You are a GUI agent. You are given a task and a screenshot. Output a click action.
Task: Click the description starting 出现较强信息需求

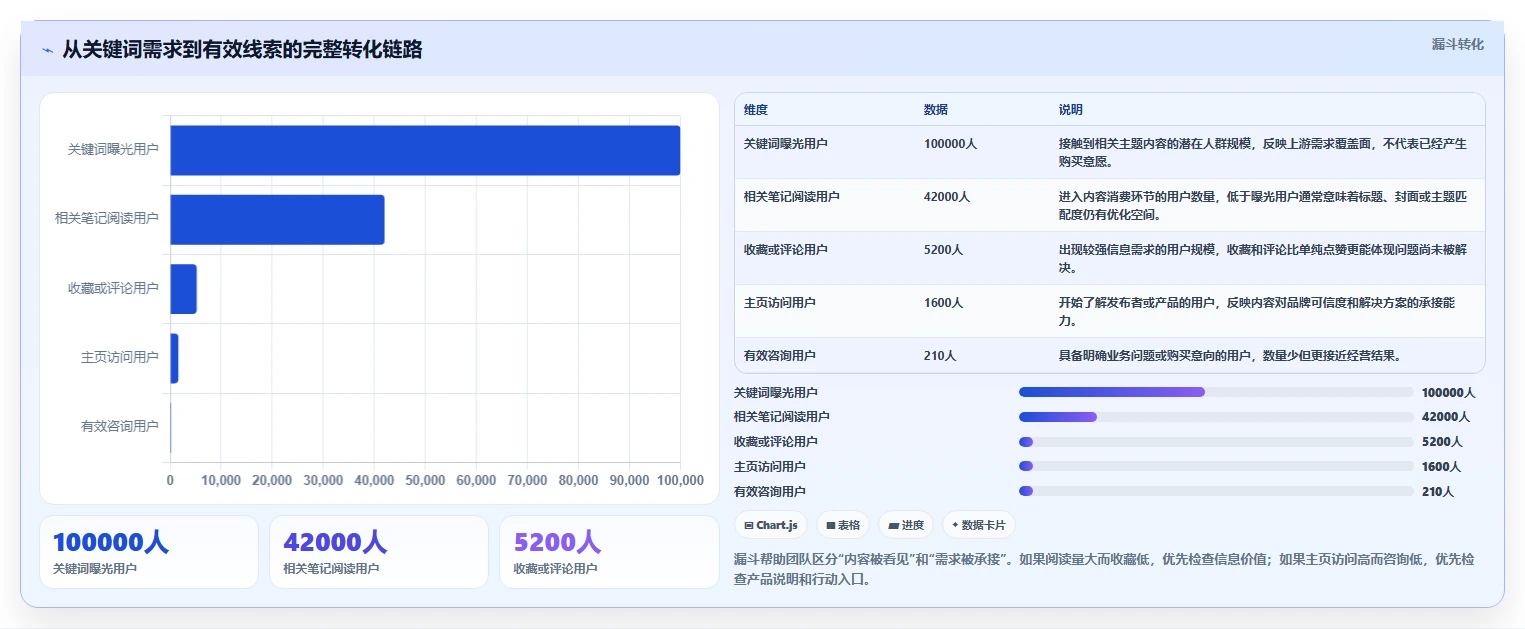pyautogui.click(x=1263, y=258)
